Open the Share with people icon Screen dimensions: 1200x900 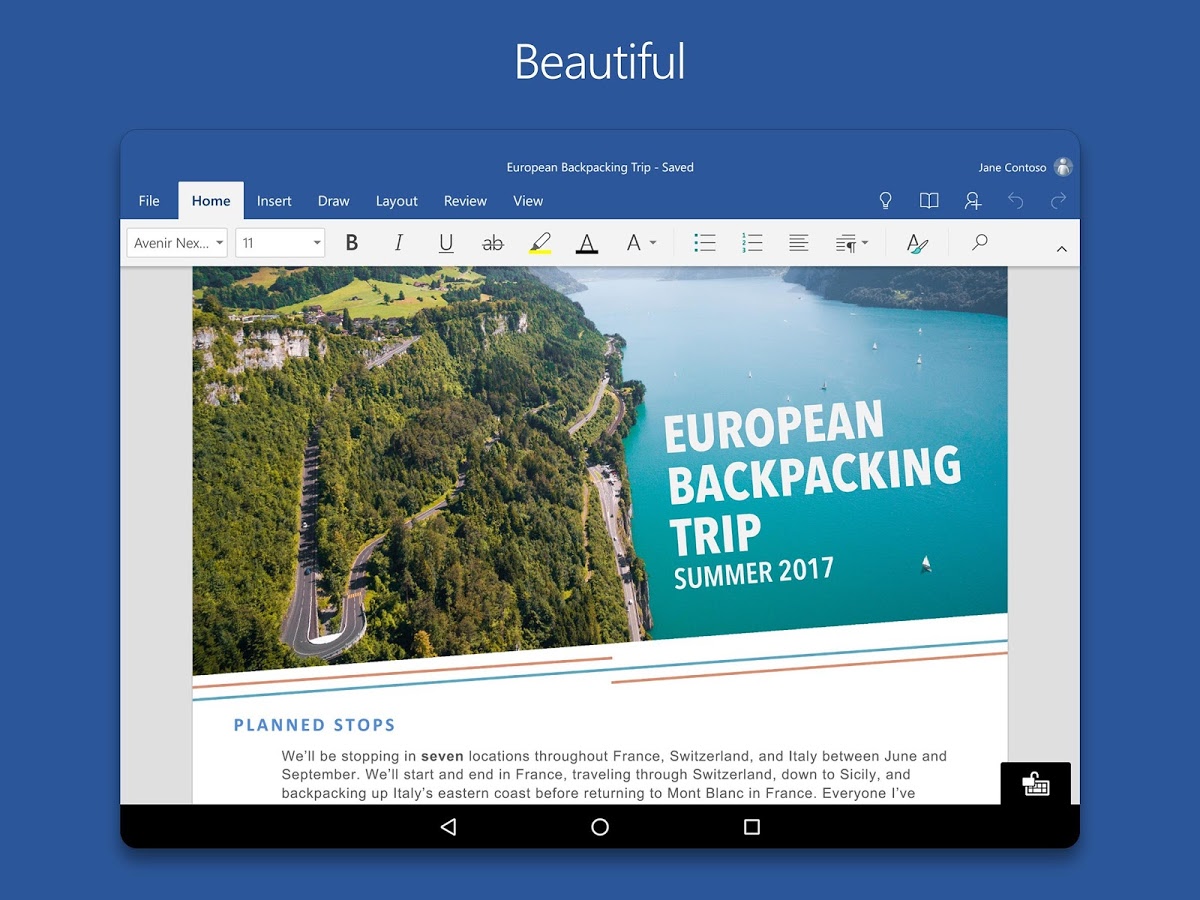(972, 201)
